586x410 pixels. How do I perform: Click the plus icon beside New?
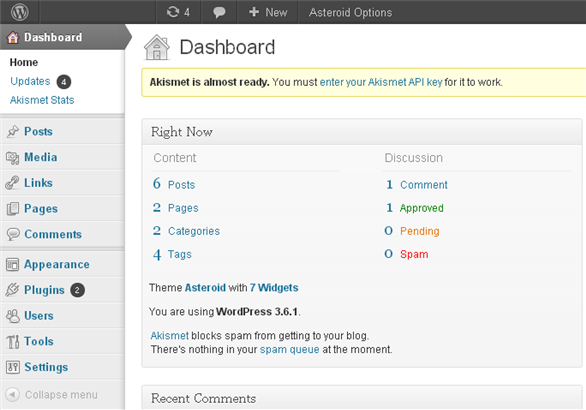[x=254, y=12]
